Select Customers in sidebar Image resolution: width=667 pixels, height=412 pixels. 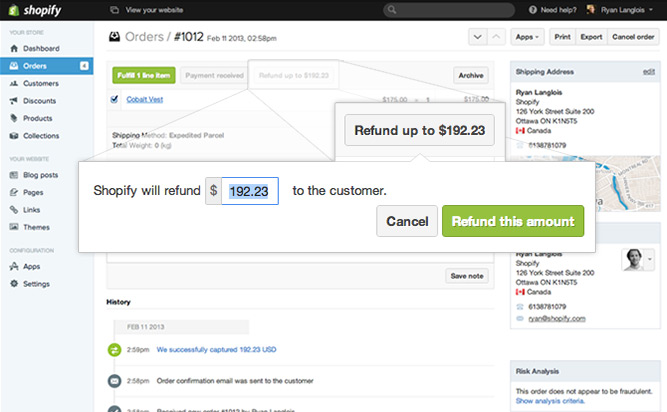point(41,83)
